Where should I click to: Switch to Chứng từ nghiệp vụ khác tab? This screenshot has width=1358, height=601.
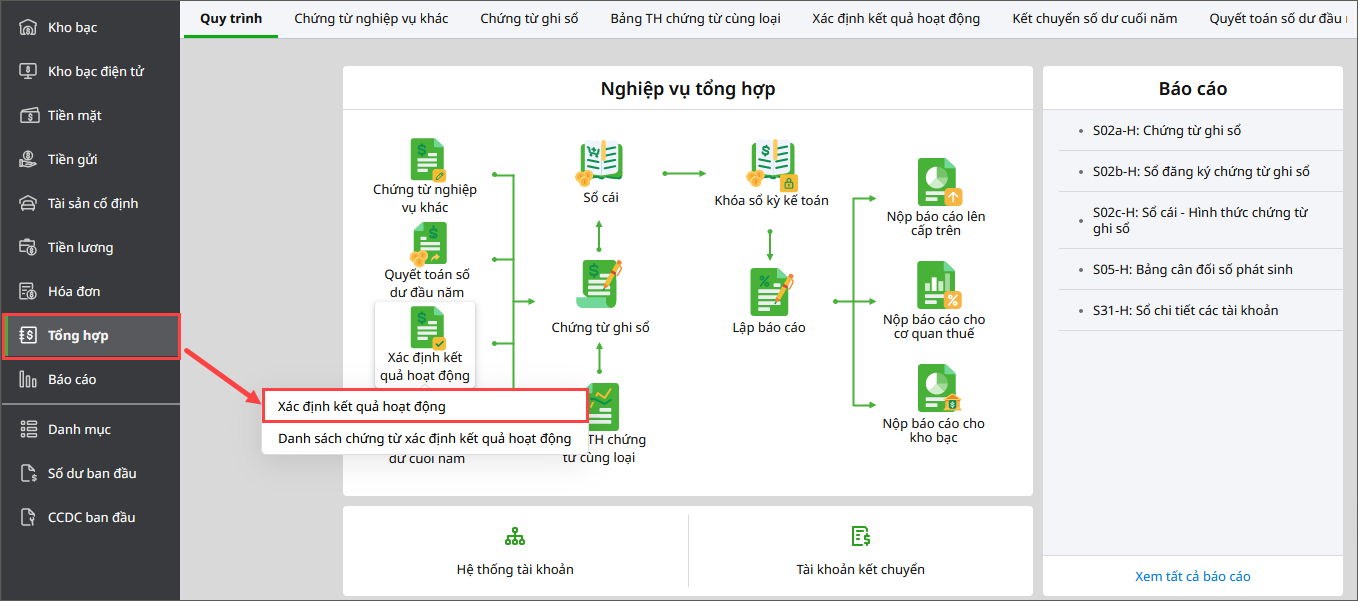click(x=371, y=18)
